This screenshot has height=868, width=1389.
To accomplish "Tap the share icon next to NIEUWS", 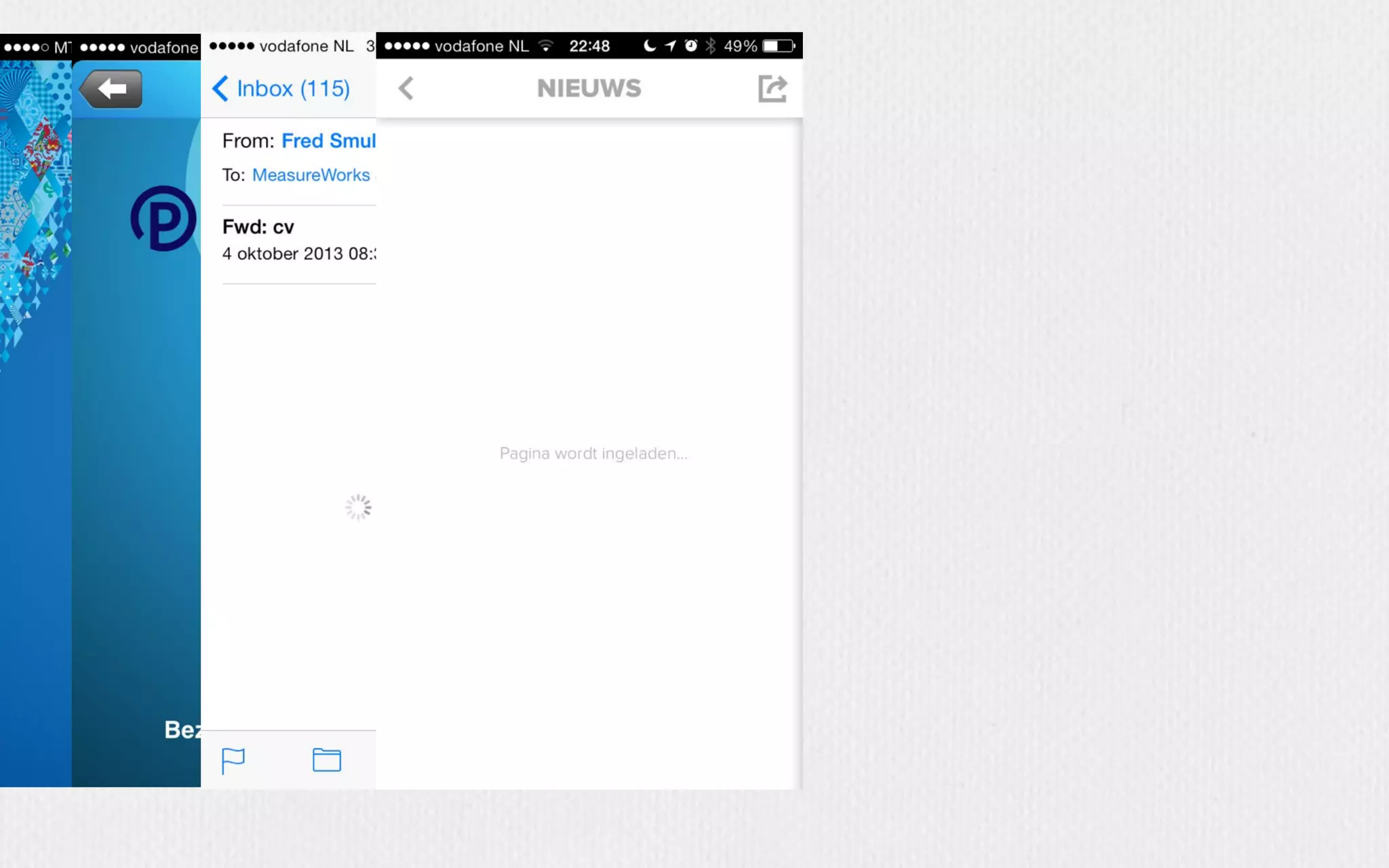I will [x=772, y=89].
